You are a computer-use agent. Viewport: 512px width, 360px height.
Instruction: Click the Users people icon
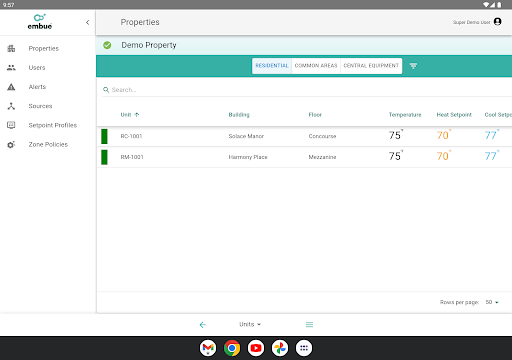[11, 68]
